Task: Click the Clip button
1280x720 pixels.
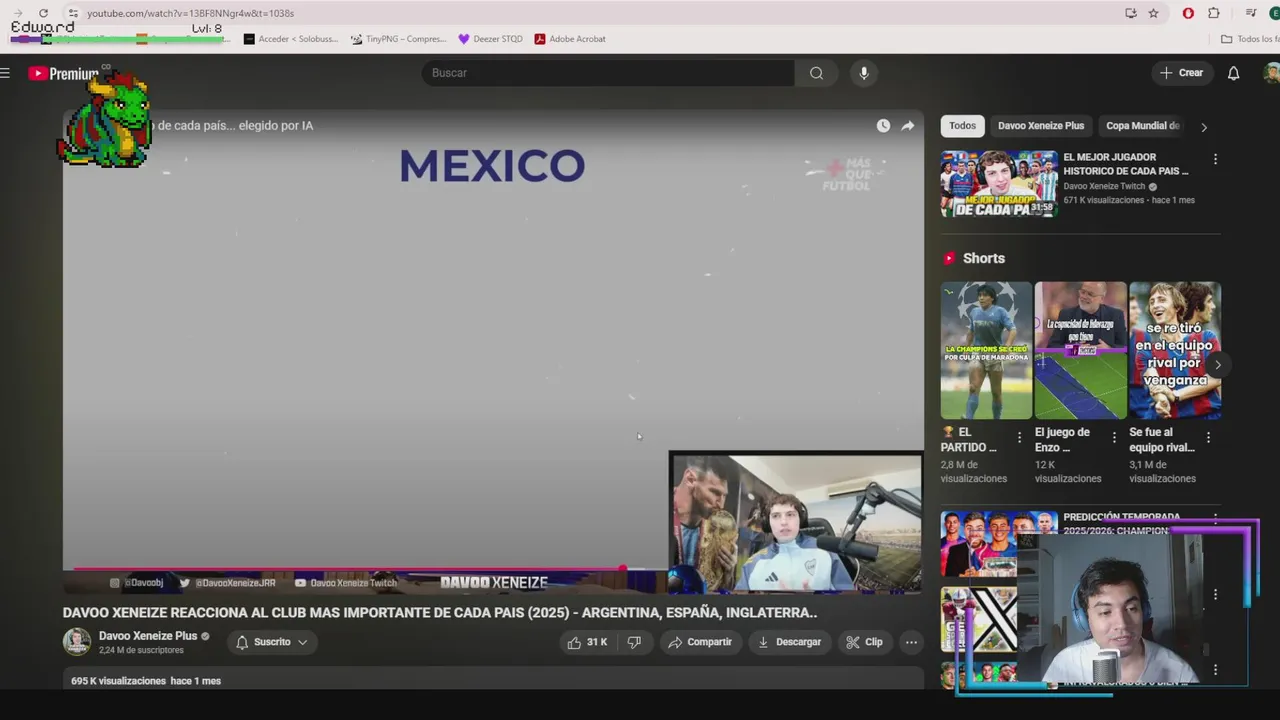Action: pyautogui.click(x=864, y=642)
